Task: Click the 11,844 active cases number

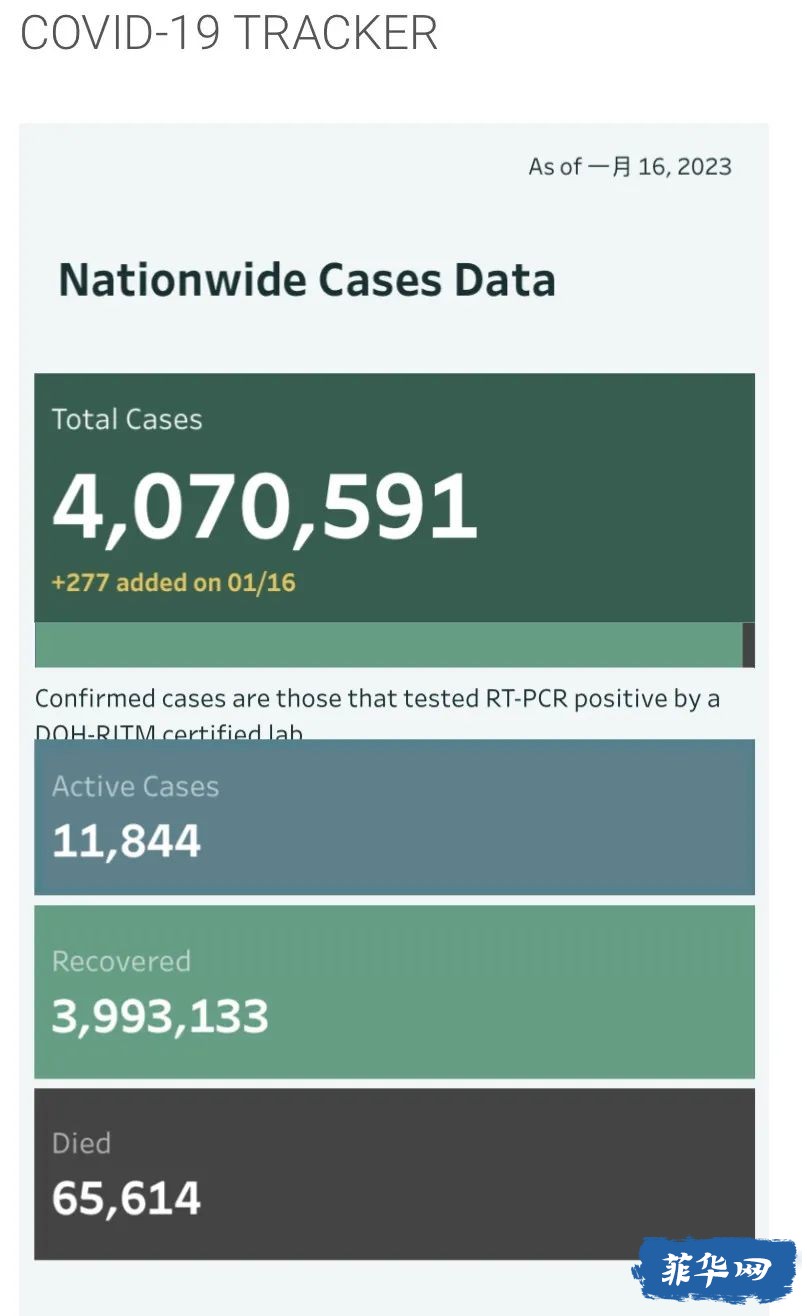Action: (127, 842)
